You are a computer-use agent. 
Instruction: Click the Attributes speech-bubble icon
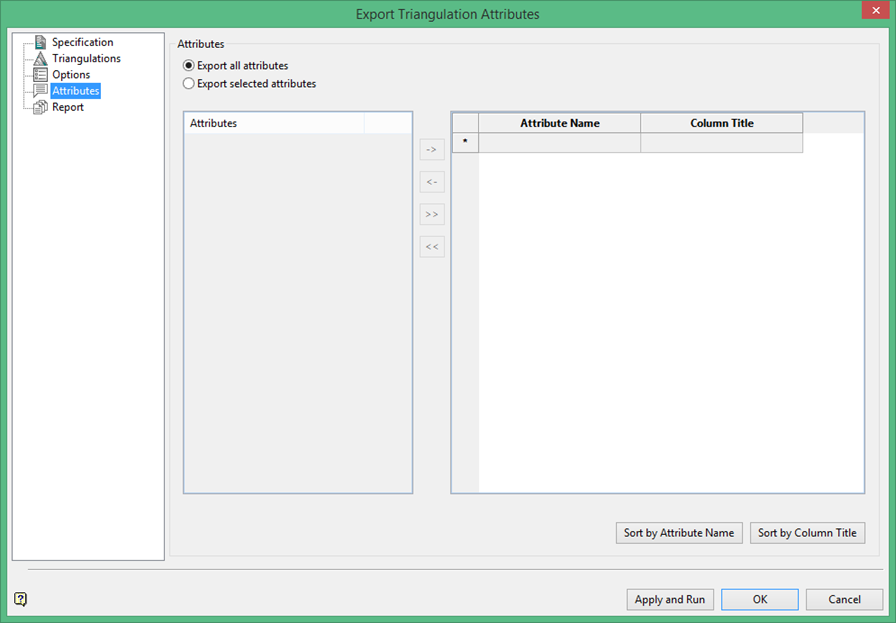coord(40,91)
